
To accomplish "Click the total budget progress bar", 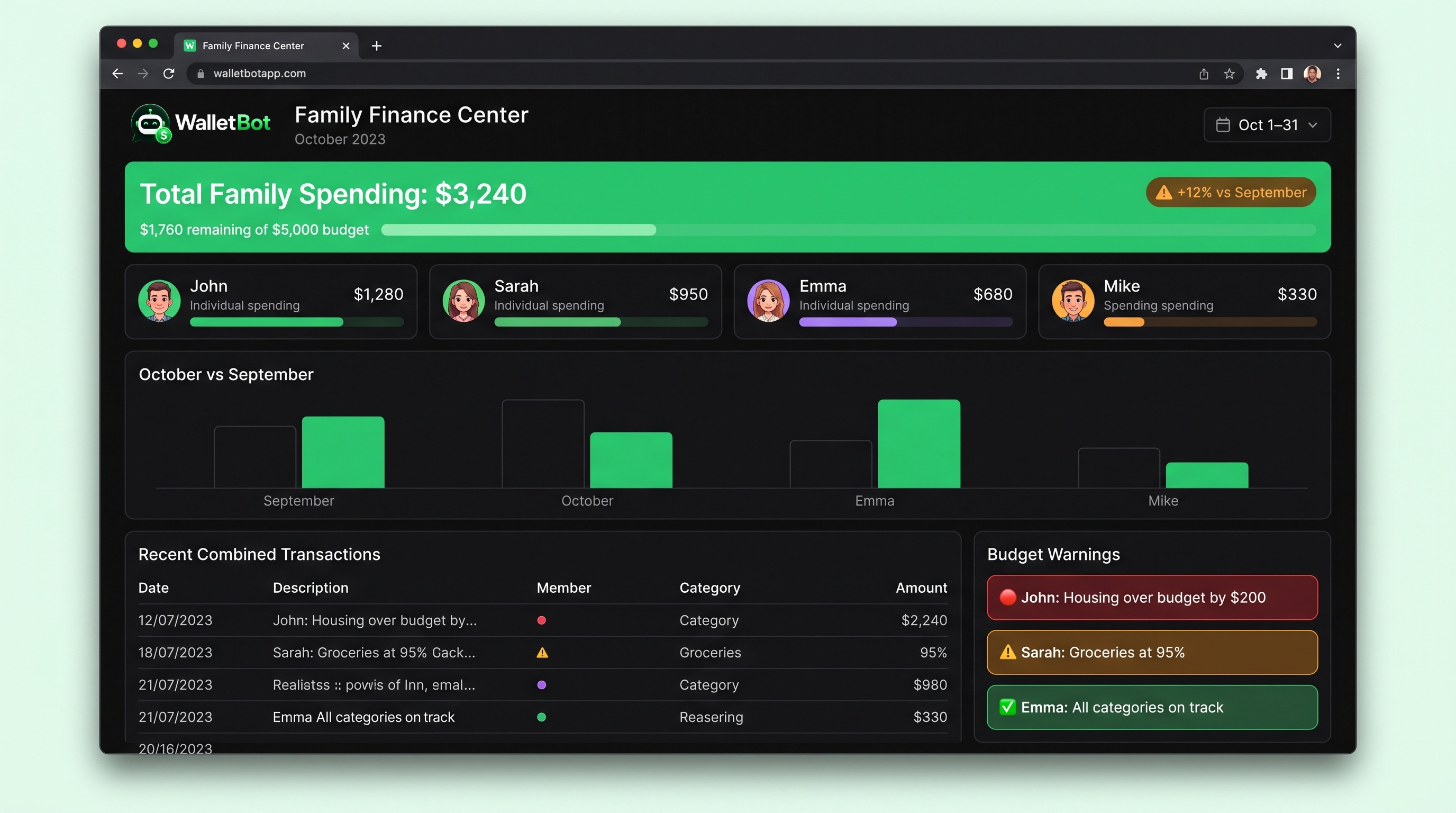I will (849, 230).
